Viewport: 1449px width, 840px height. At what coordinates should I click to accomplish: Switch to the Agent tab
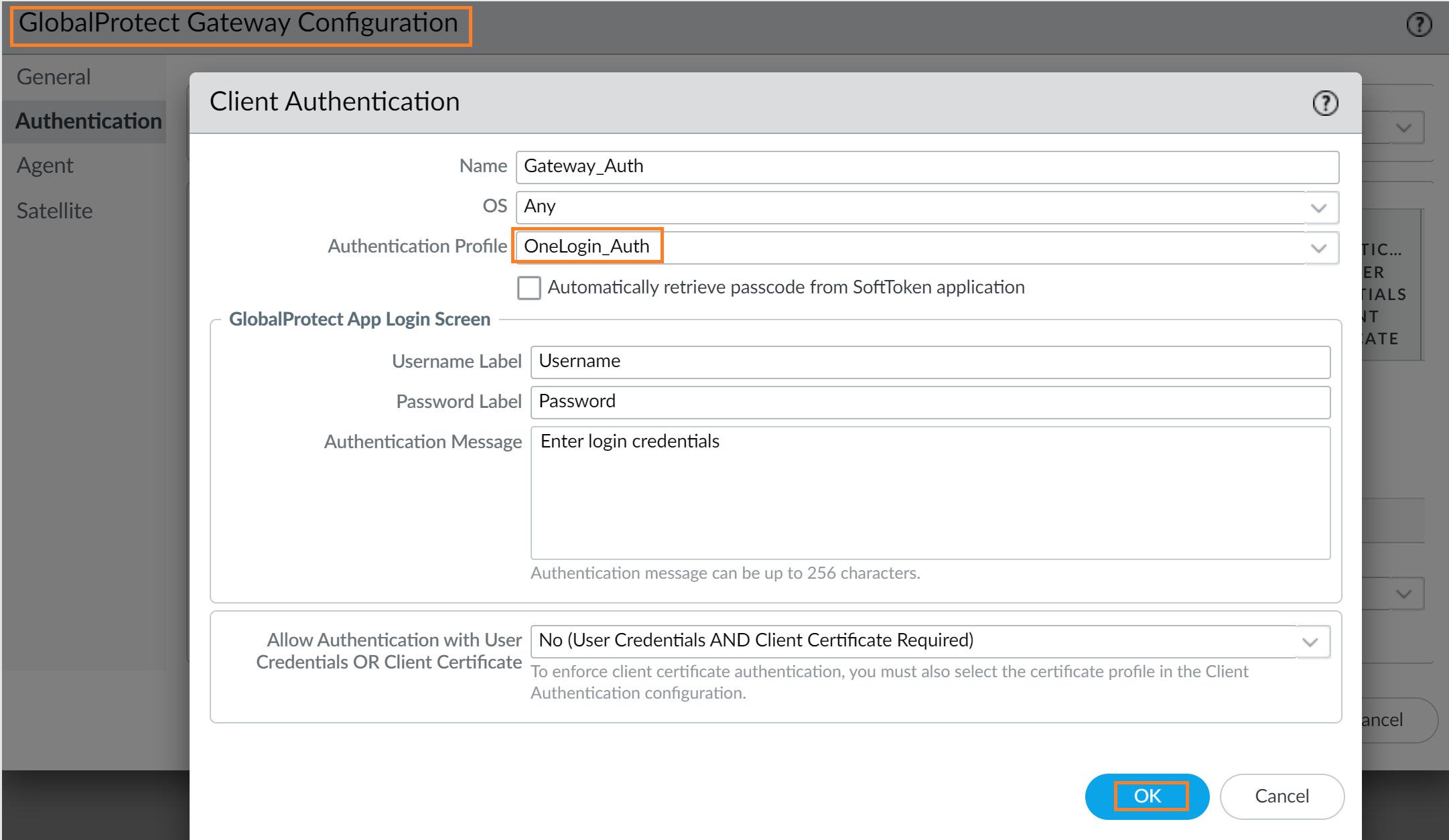pyautogui.click(x=45, y=165)
